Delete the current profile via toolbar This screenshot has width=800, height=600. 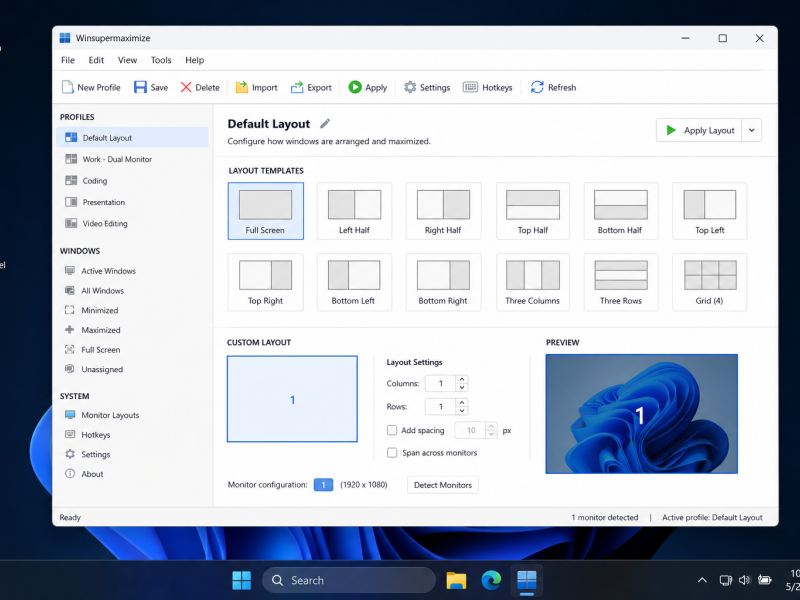coord(200,87)
